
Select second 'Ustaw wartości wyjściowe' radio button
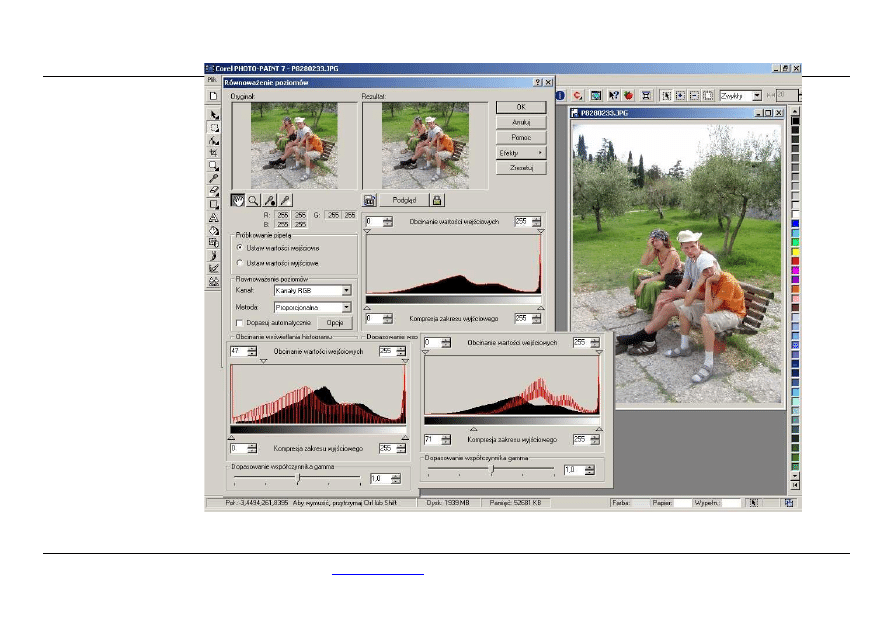240,262
